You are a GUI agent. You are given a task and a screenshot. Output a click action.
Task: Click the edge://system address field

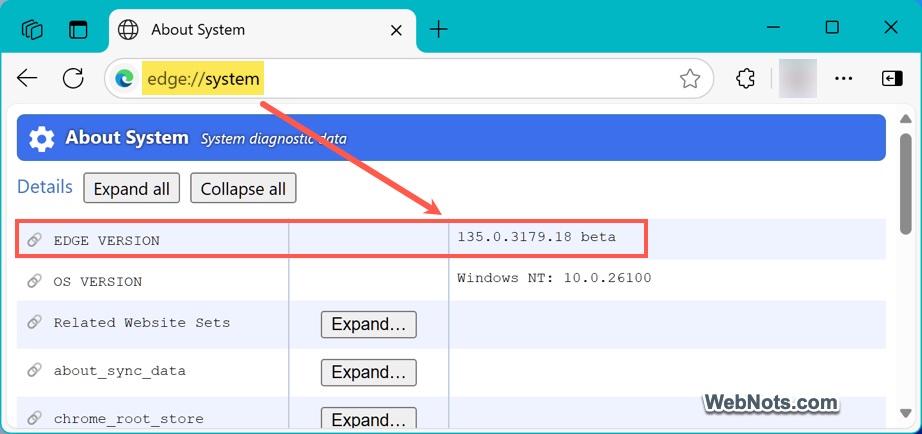[x=409, y=78]
